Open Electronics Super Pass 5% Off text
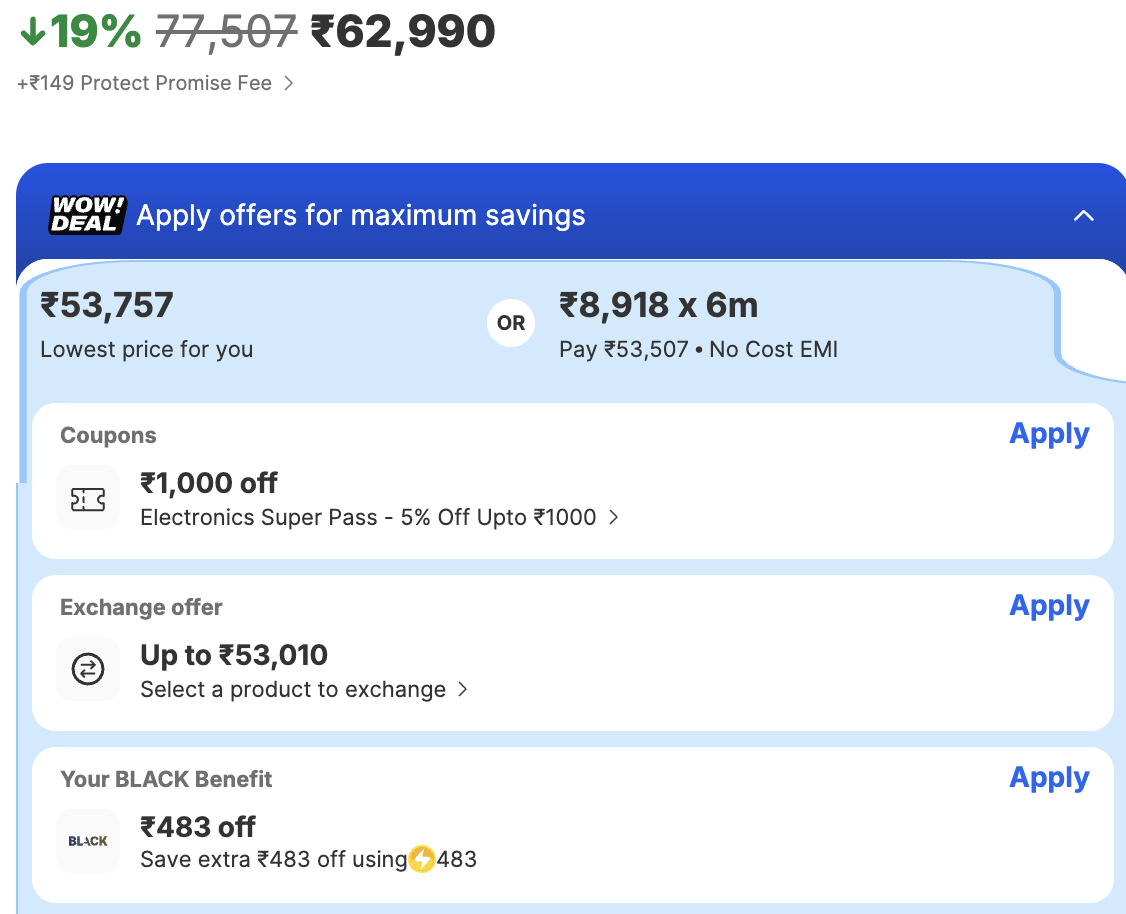Screen dimensions: 1126x914 pos(368,518)
